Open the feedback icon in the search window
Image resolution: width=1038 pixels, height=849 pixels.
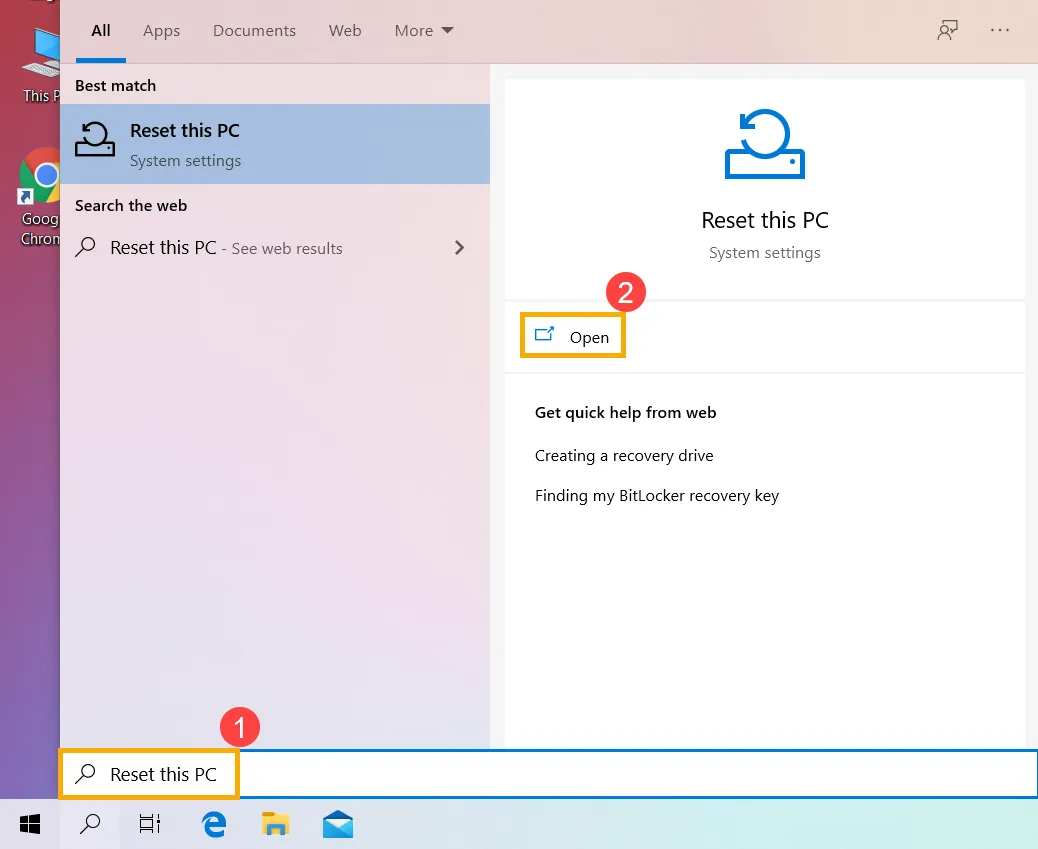click(x=947, y=30)
